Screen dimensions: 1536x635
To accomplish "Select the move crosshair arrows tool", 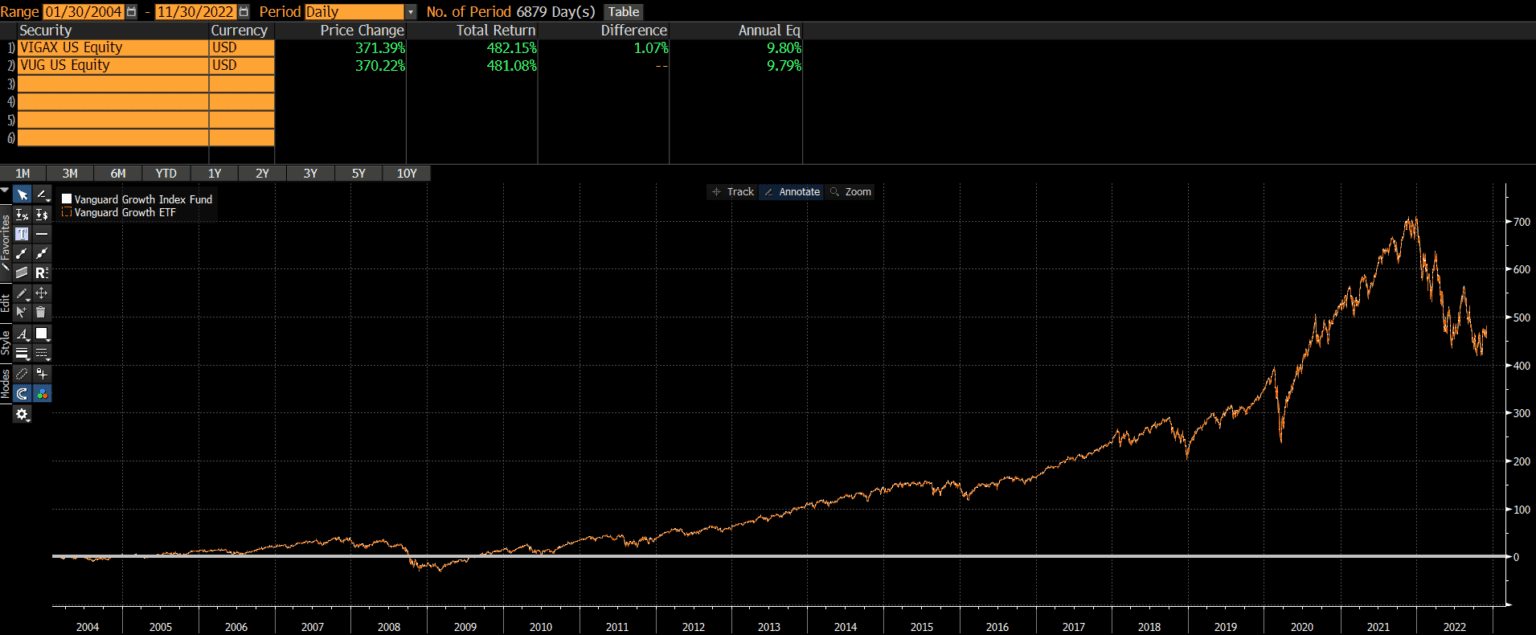I will (42, 293).
